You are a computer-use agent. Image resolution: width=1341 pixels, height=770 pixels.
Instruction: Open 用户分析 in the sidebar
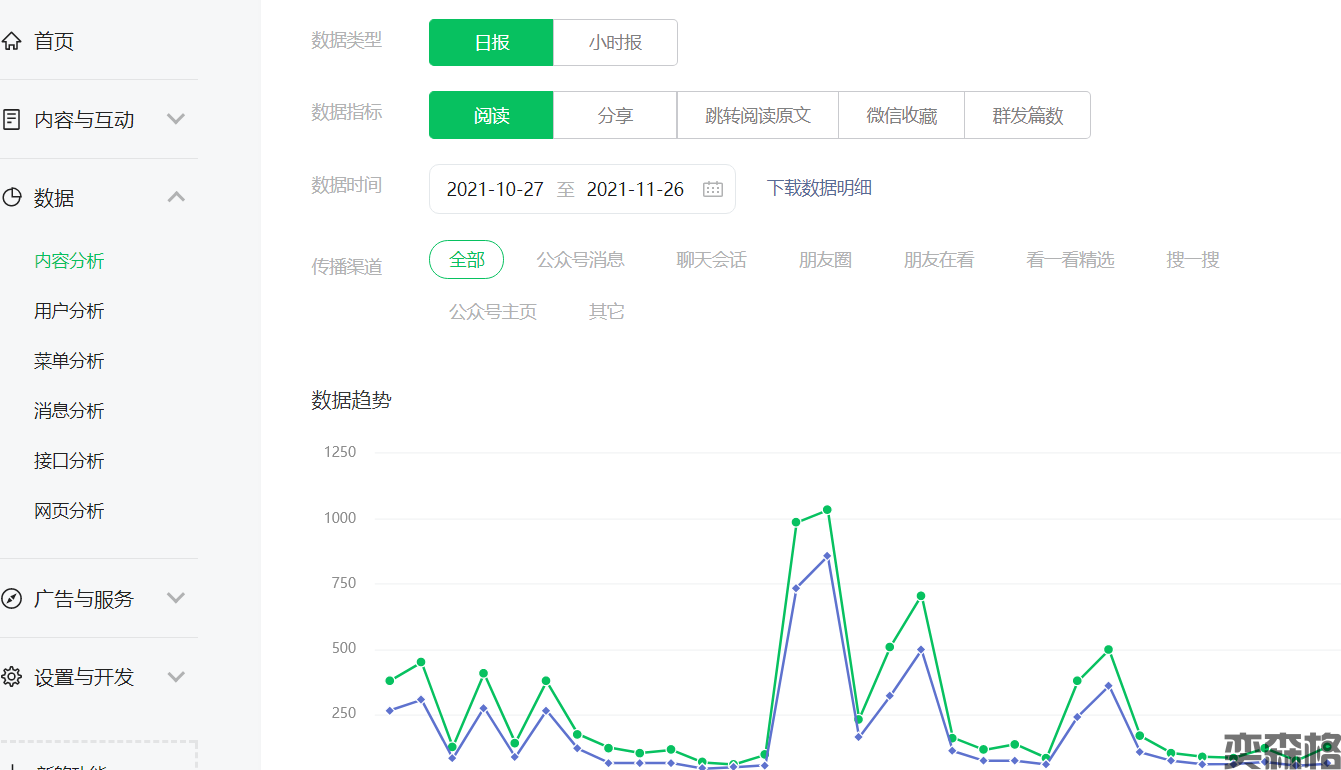click(x=69, y=311)
